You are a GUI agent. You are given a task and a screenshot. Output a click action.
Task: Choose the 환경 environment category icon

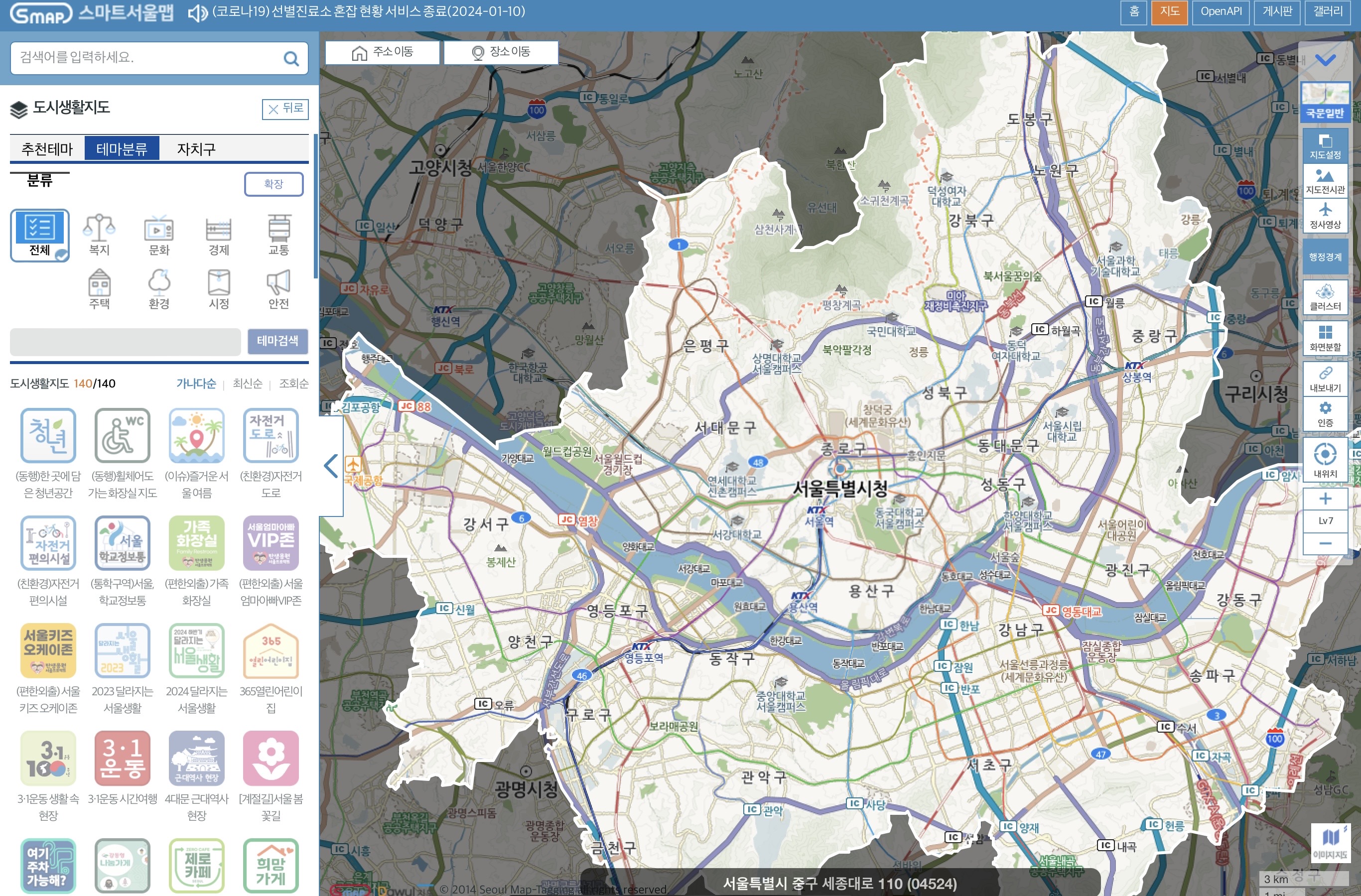tap(159, 288)
